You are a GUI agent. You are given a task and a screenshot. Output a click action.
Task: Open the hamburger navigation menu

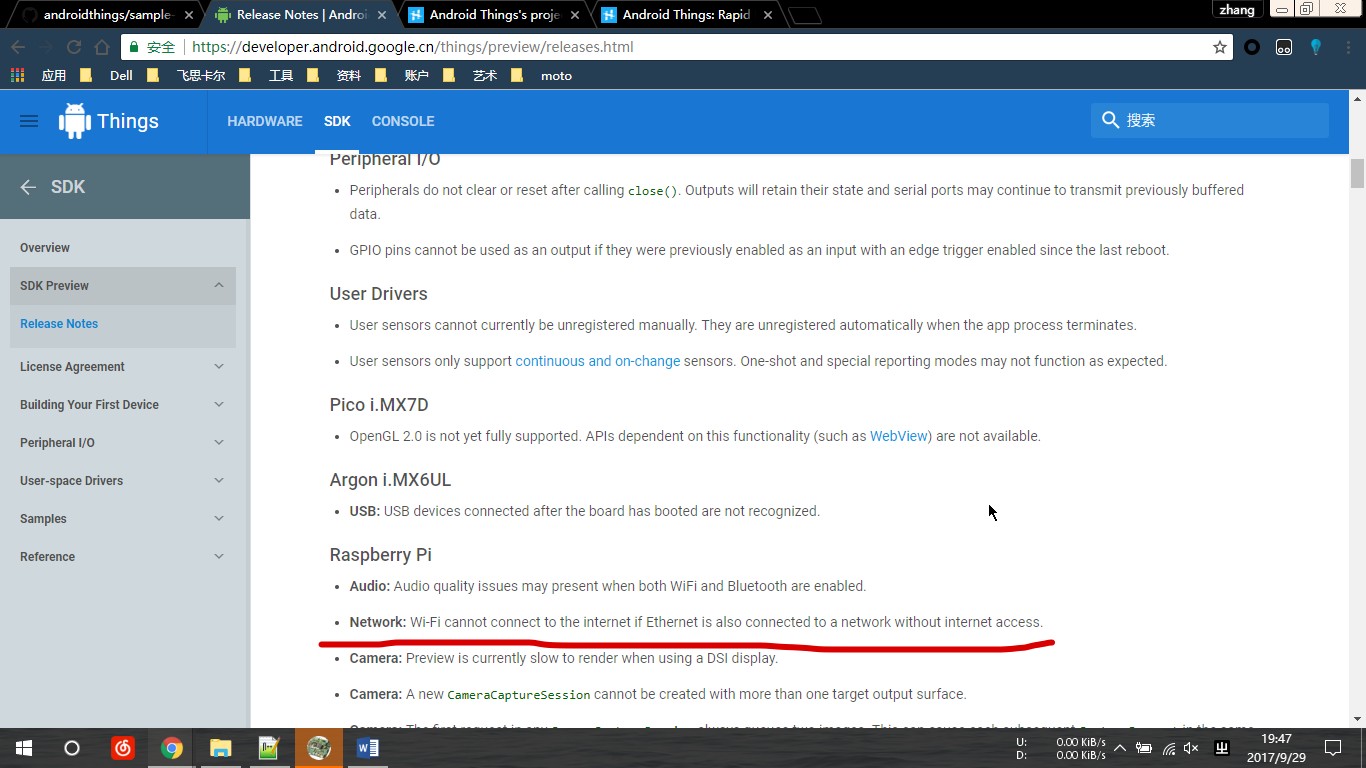(29, 121)
